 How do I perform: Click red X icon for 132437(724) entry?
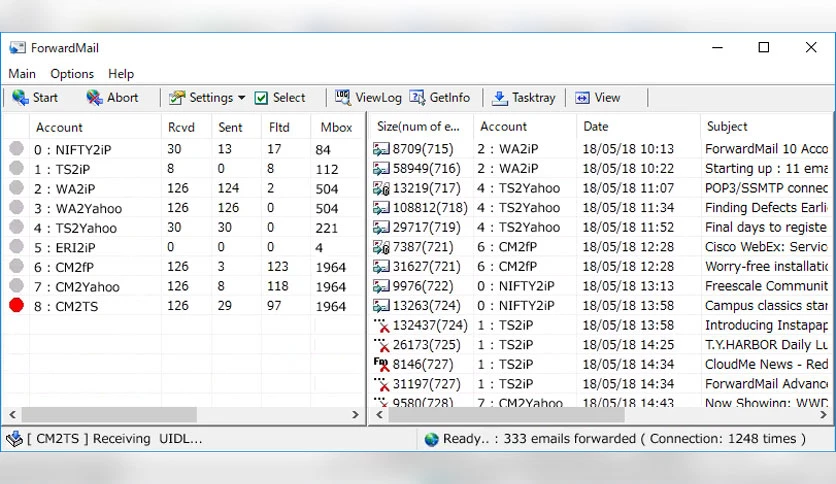[x=382, y=325]
